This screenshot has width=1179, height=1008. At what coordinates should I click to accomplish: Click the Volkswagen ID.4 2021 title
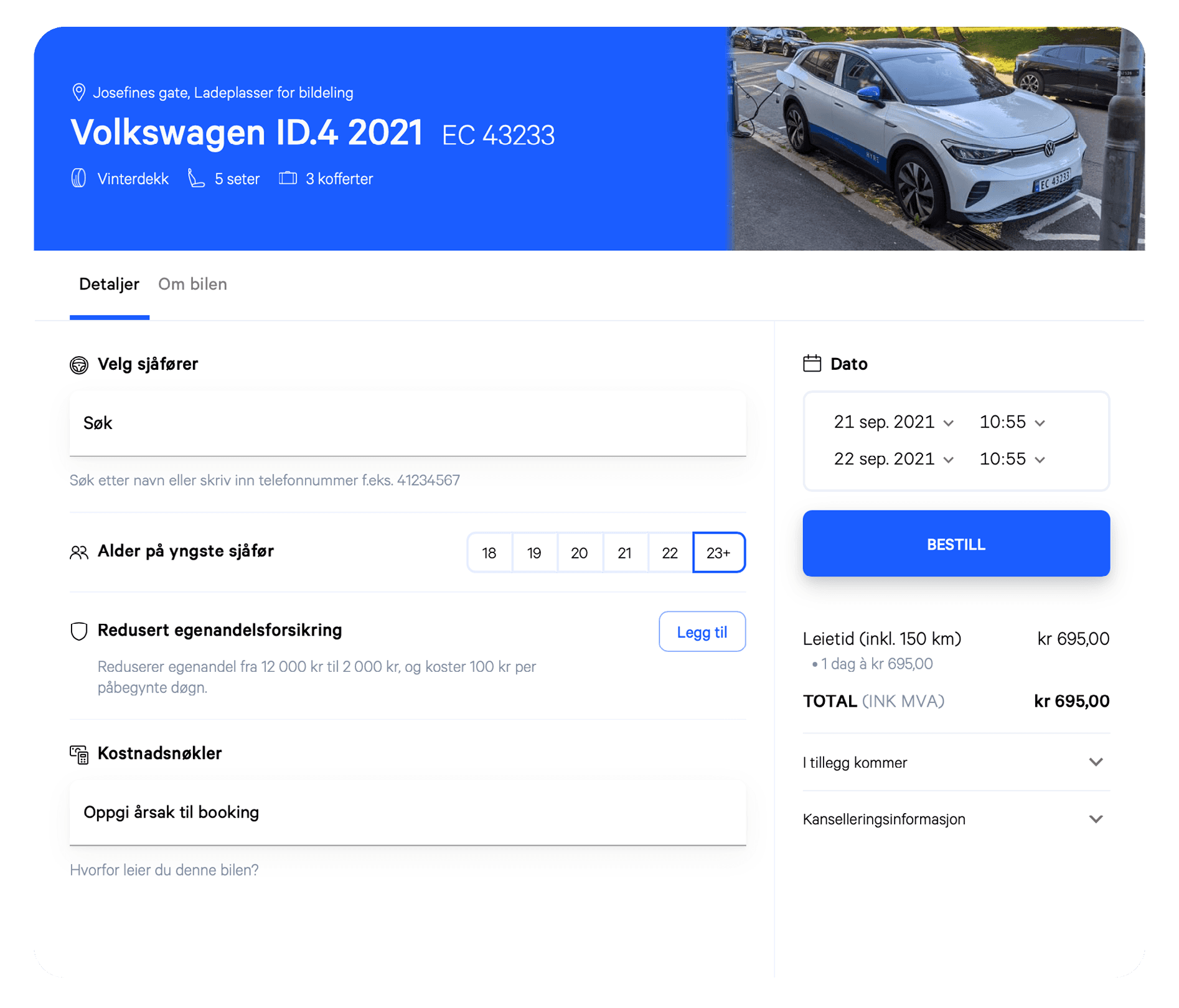[x=247, y=133]
